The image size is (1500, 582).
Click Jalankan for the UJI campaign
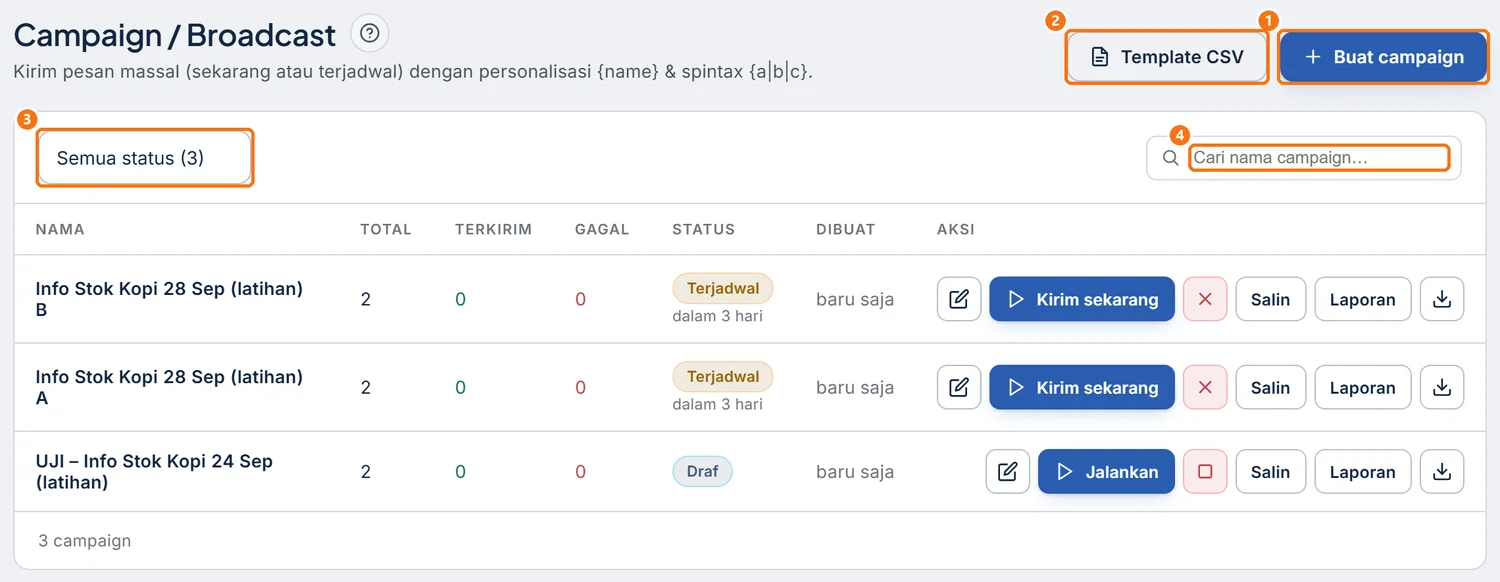point(1106,471)
